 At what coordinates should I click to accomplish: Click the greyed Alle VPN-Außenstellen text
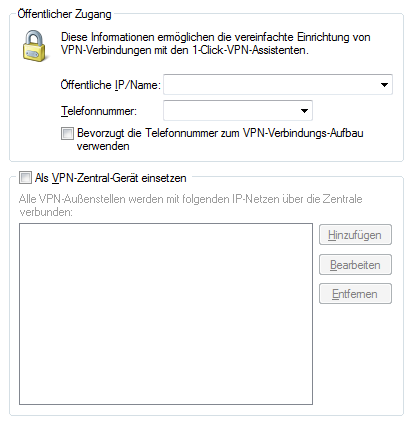[x=190, y=205]
